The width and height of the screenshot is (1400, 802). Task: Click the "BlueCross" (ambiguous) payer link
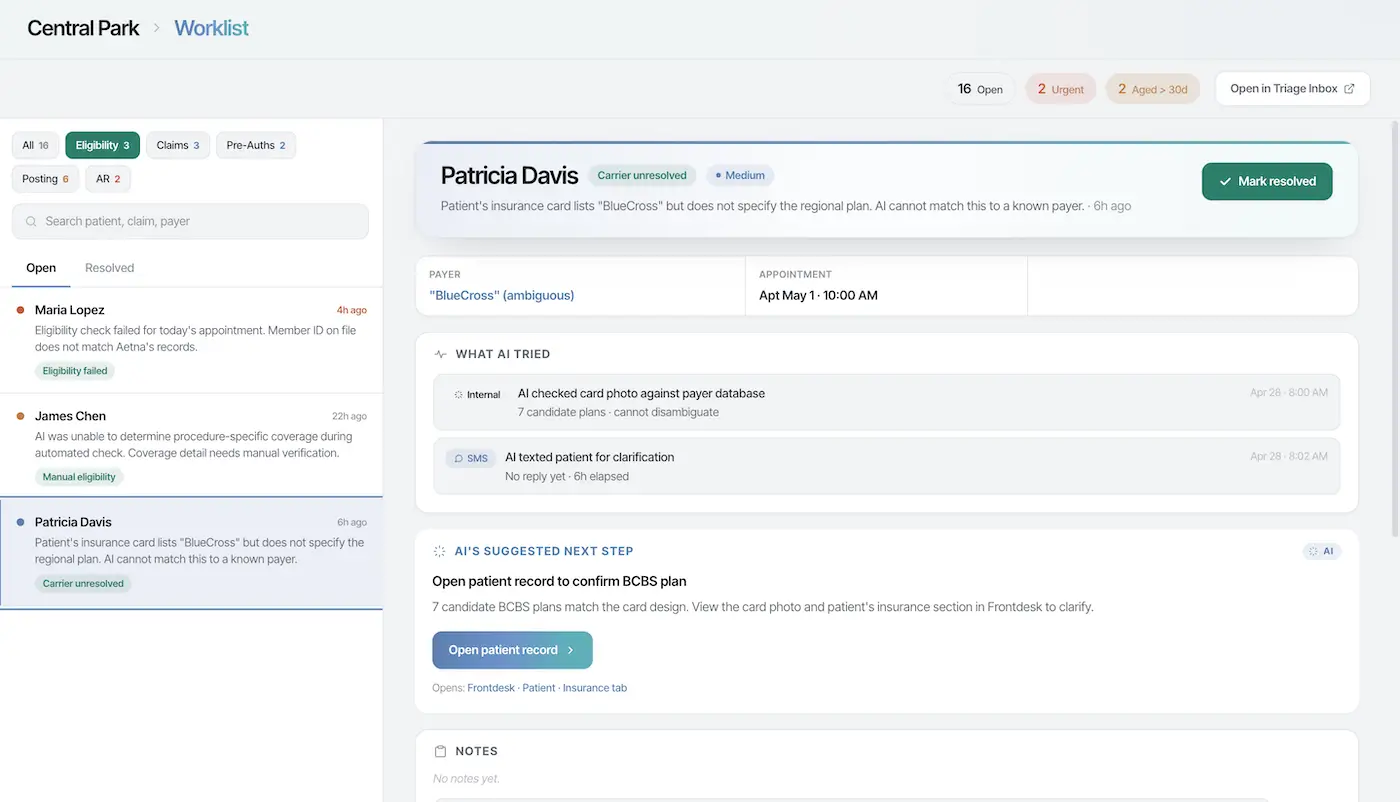[x=501, y=296]
